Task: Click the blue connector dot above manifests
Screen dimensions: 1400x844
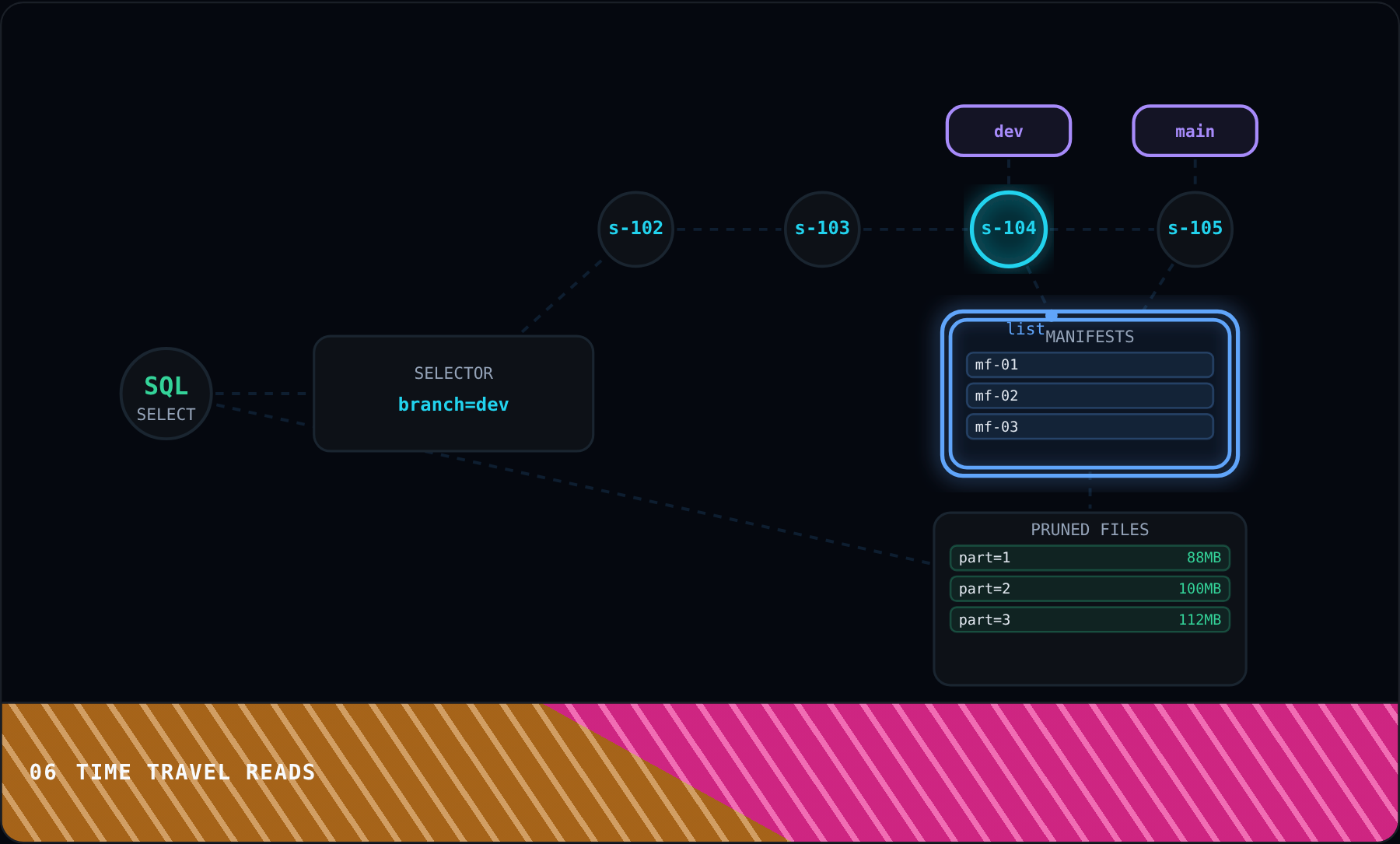Action: click(1051, 315)
